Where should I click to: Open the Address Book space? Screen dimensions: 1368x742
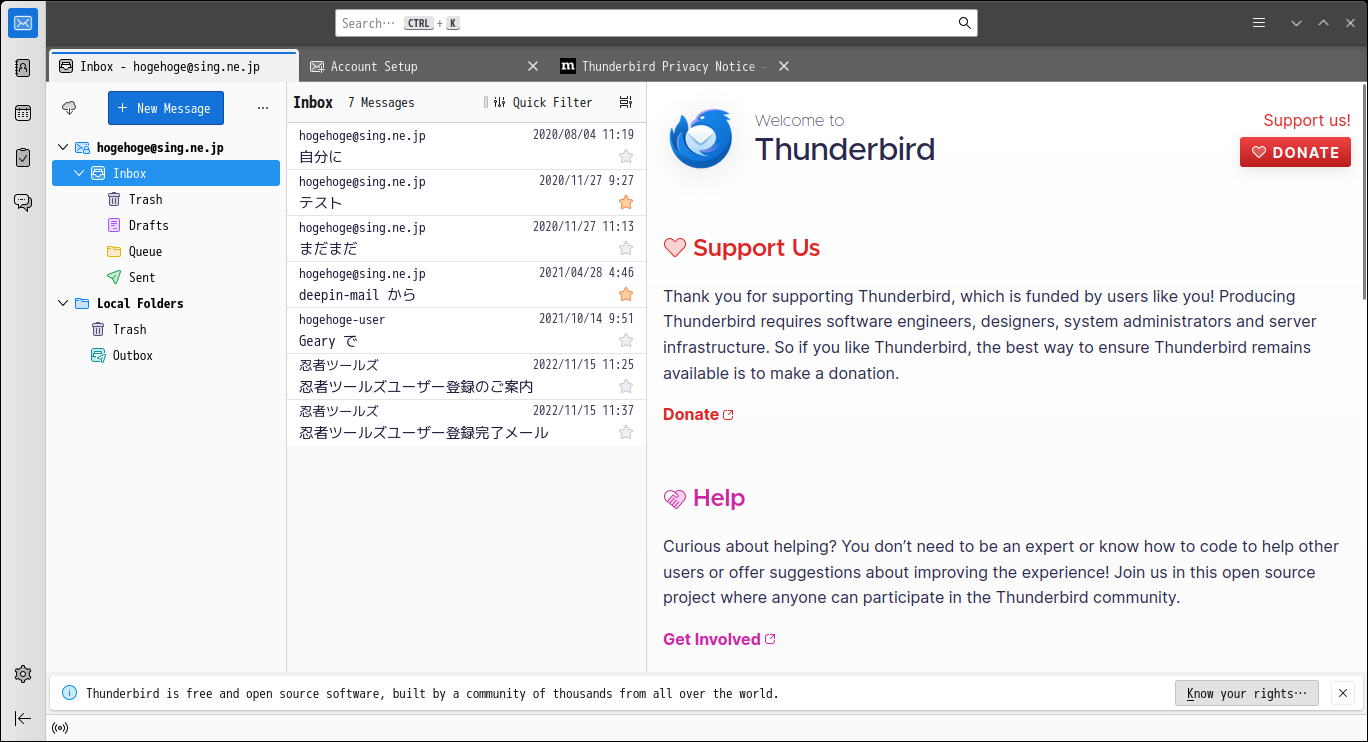click(x=23, y=68)
